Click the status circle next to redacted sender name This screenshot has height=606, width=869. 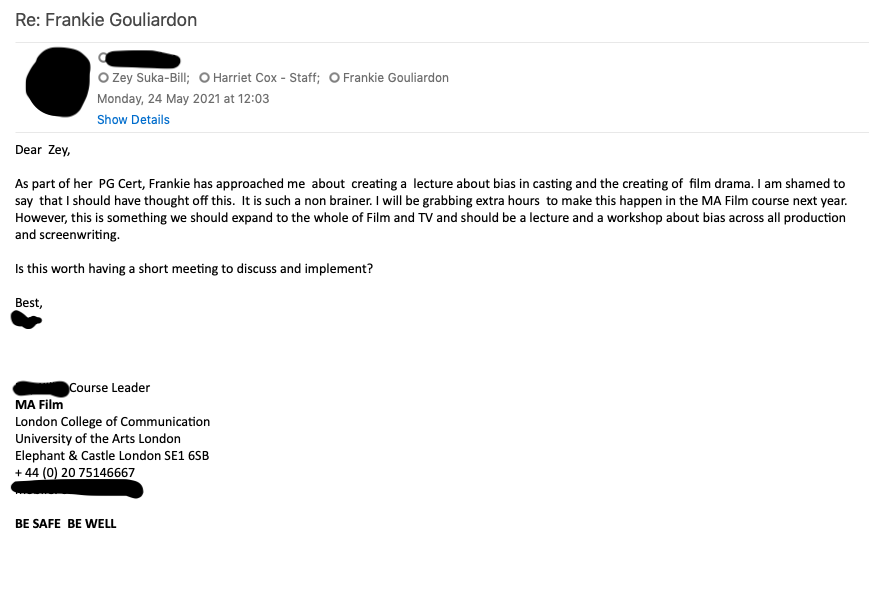[x=102, y=57]
